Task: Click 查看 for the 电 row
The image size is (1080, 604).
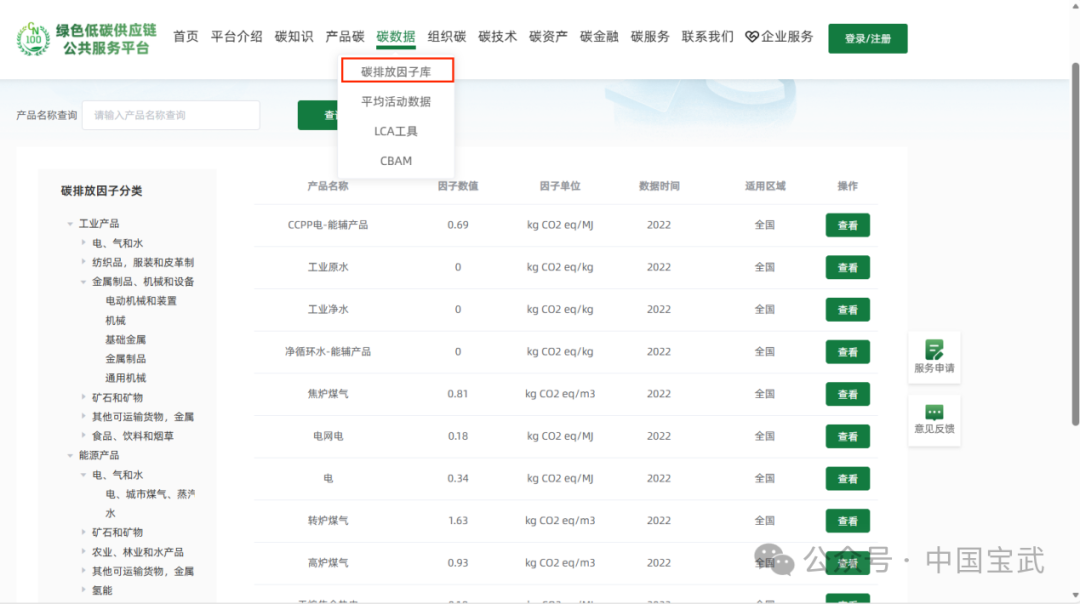Action: (x=847, y=479)
